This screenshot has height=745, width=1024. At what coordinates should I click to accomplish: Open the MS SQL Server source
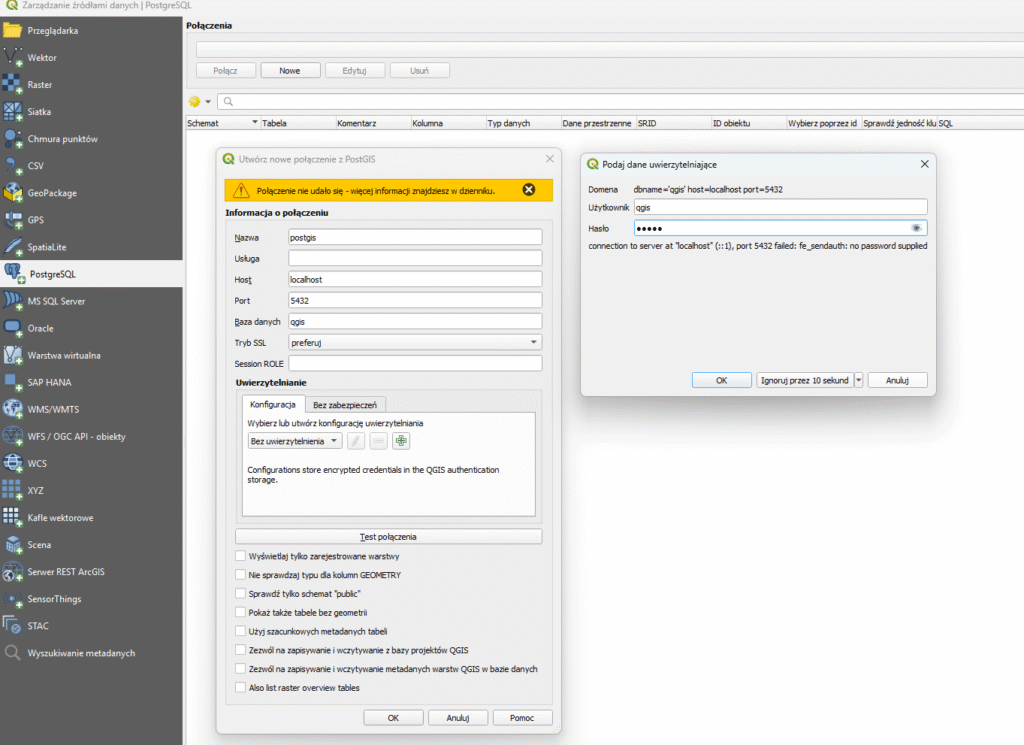pyautogui.click(x=56, y=301)
